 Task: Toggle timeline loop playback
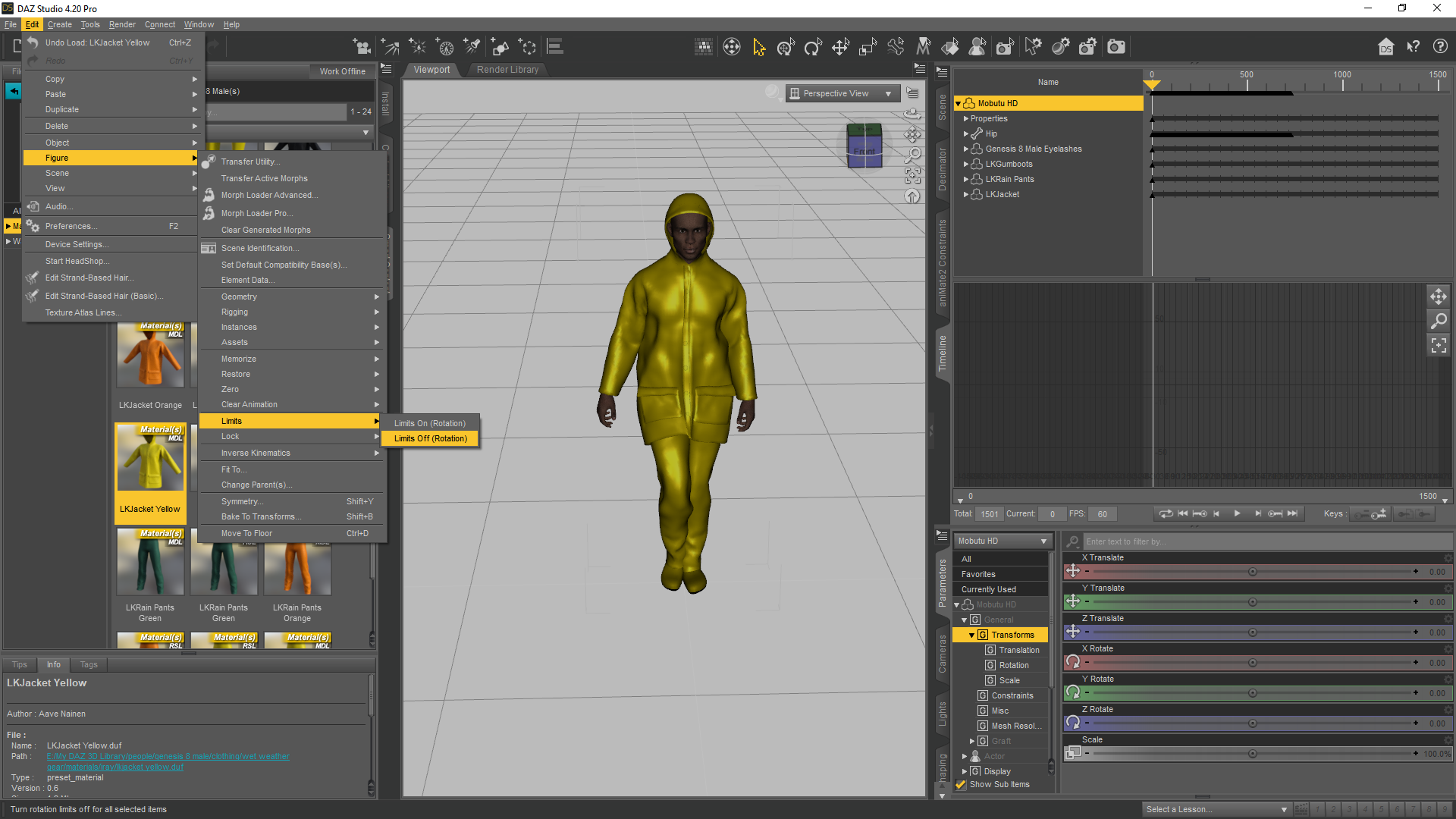tap(1166, 514)
